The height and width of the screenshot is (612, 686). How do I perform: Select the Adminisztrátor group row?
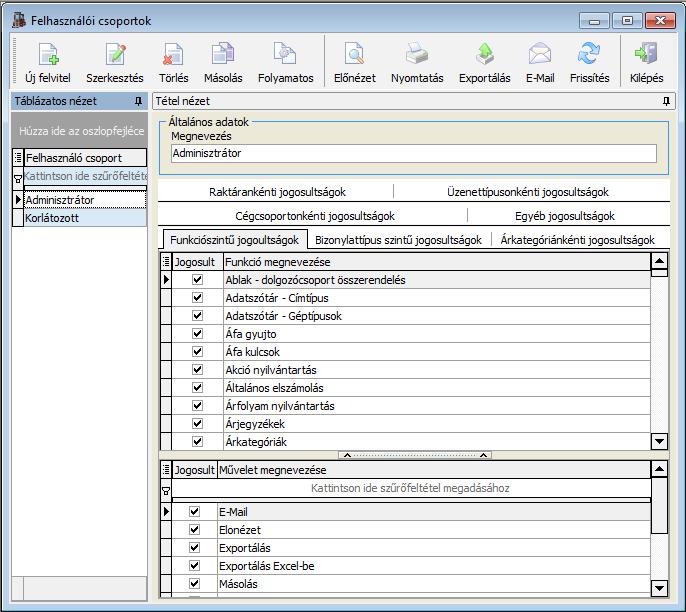[x=85, y=200]
